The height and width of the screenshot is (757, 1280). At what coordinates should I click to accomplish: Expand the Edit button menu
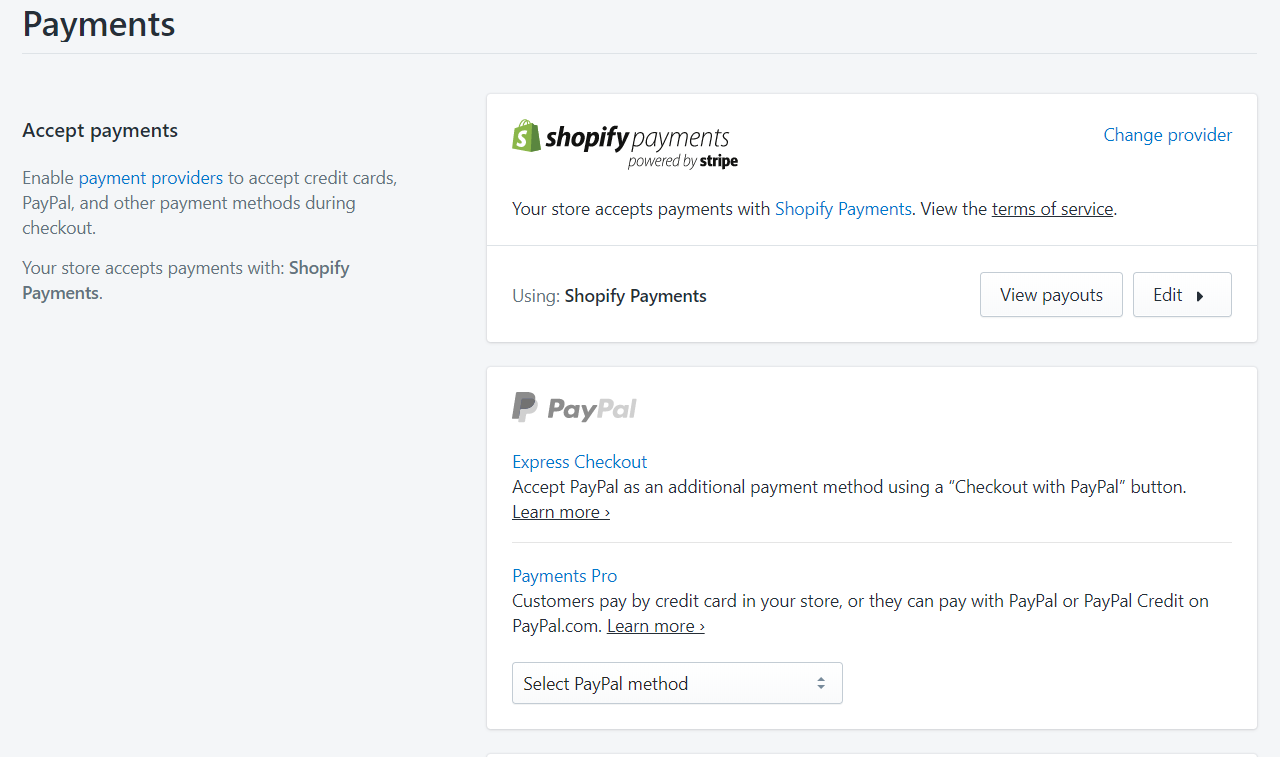pos(1182,295)
